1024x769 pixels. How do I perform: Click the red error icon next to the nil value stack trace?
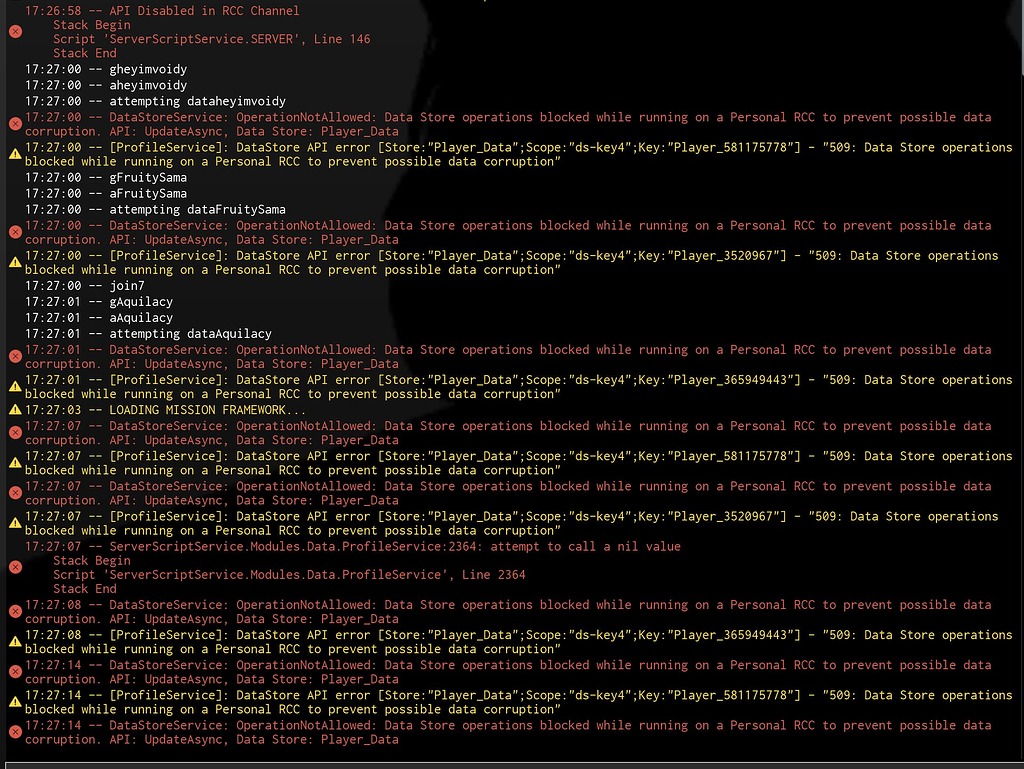point(14,566)
